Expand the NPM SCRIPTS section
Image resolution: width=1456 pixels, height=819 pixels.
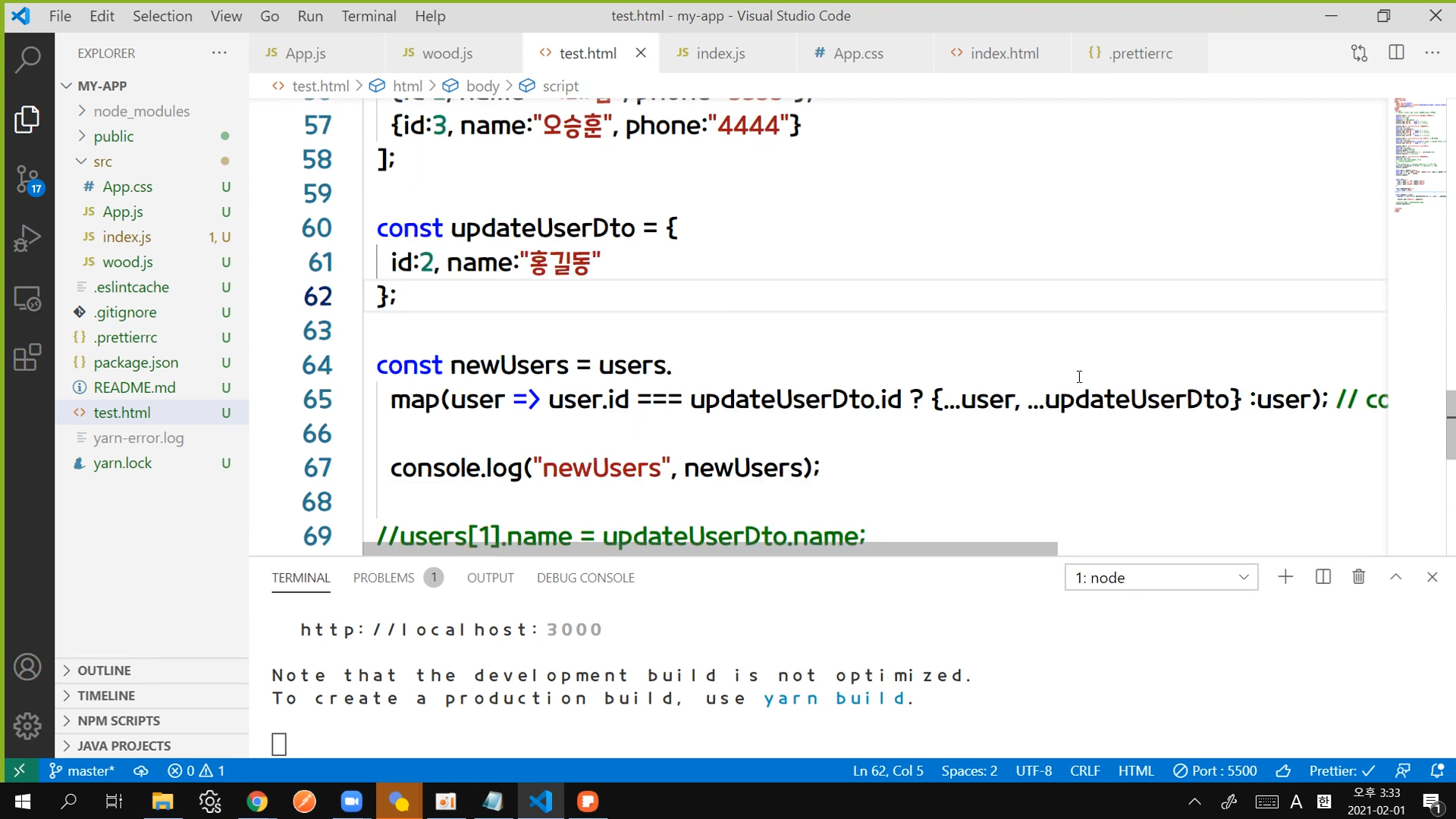(152, 720)
